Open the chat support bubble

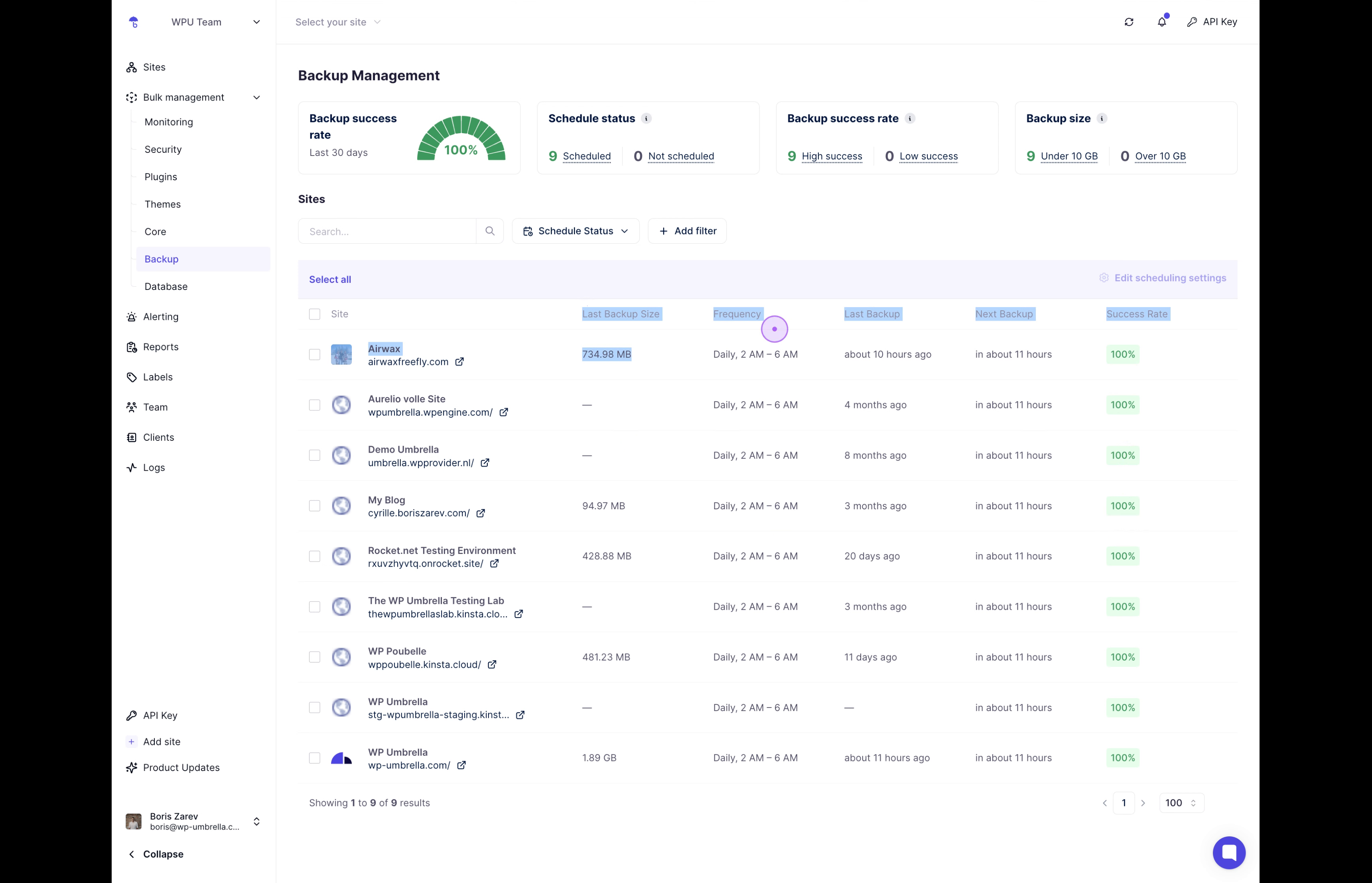pos(1229,853)
